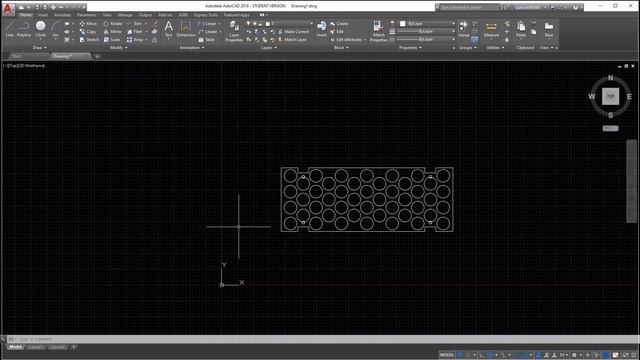Click the help search box in title bar
This screenshot has height=360, width=640.
coord(468,7)
